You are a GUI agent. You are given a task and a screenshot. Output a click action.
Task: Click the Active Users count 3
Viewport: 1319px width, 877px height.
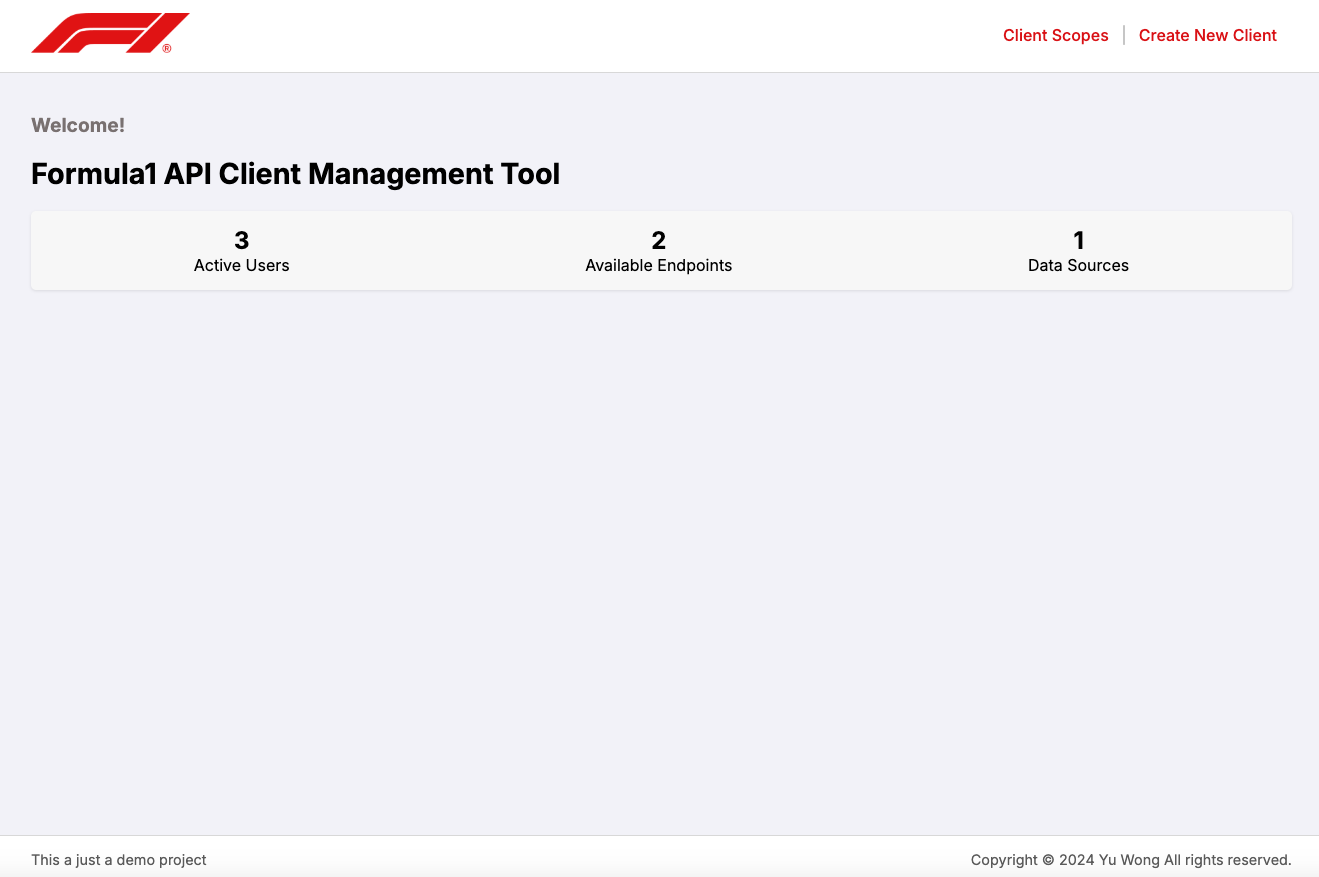coord(241,240)
